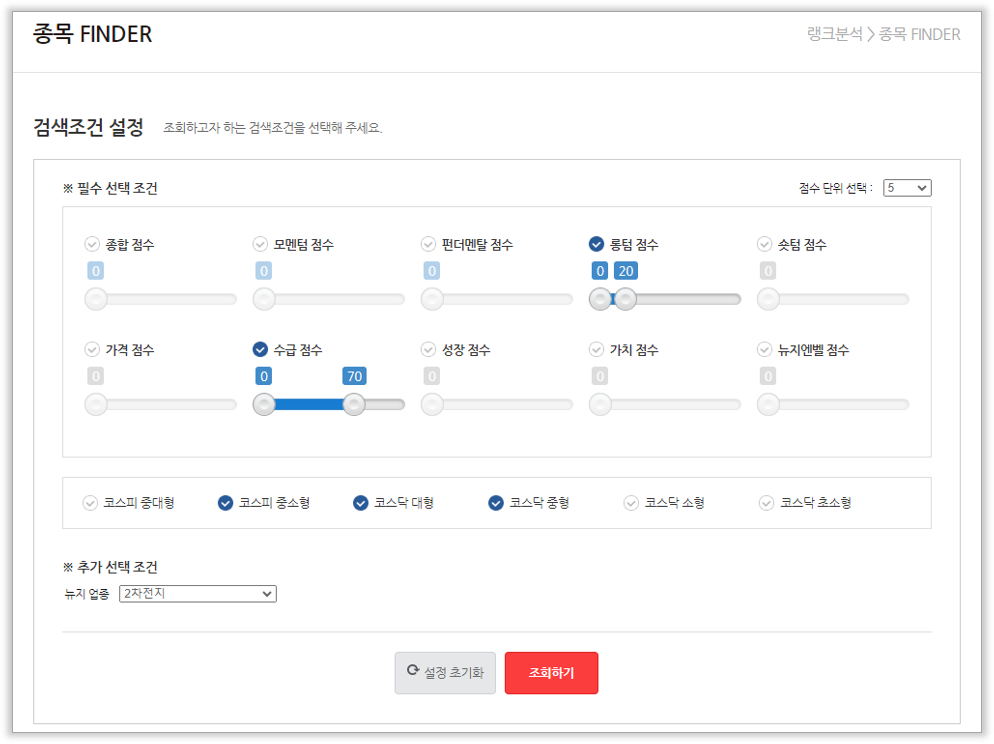Enable the 모멘텀 점수 checkbox
Image resolution: width=994 pixels, height=744 pixels.
[261, 244]
